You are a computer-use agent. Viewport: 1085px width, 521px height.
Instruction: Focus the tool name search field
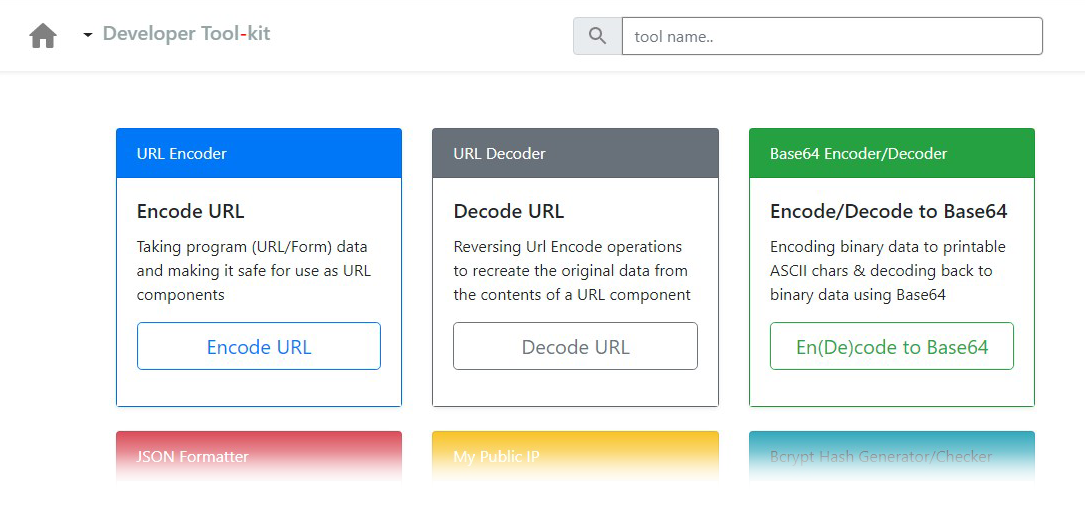(x=832, y=36)
